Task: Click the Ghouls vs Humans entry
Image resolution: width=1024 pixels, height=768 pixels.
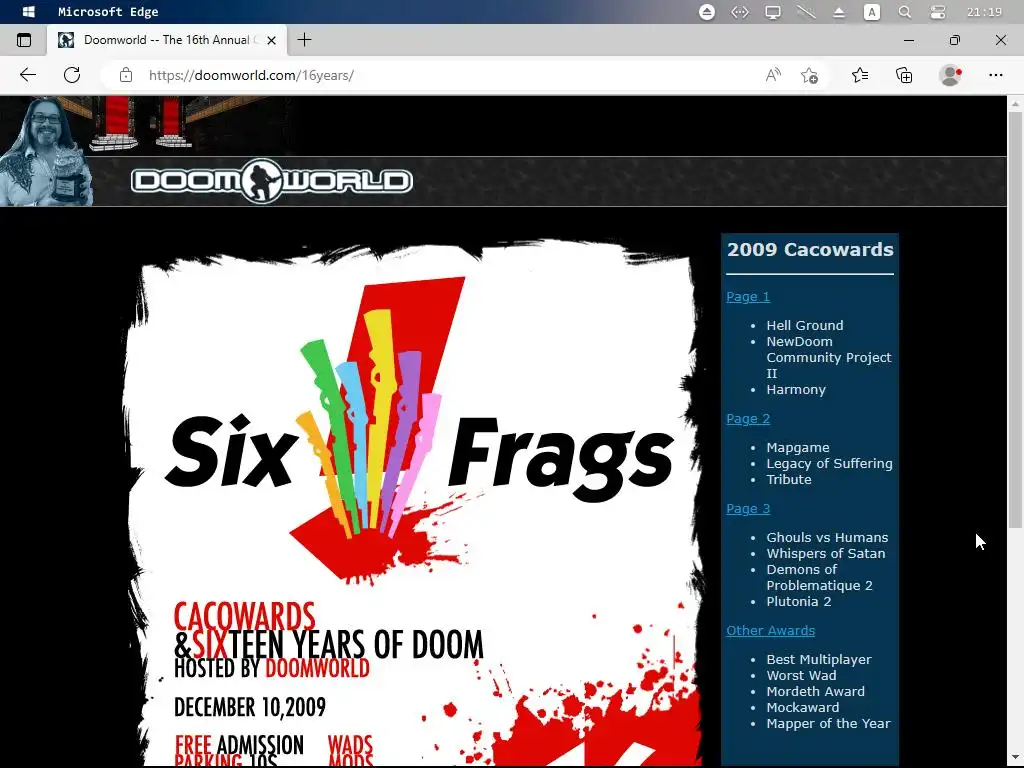Action: 827,537
